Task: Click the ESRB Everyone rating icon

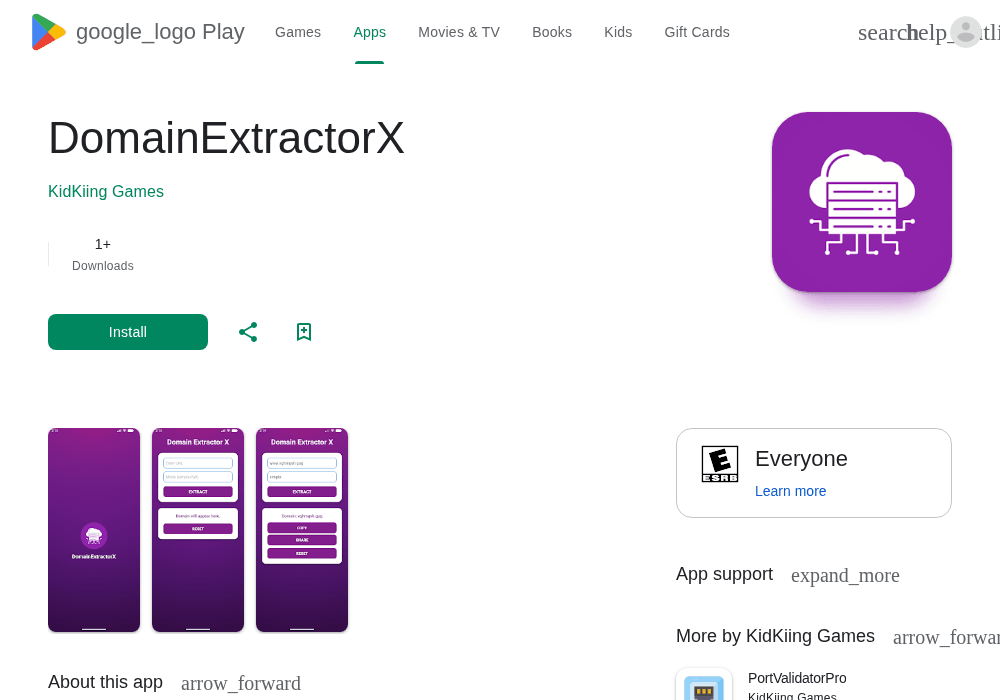Action: point(720,463)
